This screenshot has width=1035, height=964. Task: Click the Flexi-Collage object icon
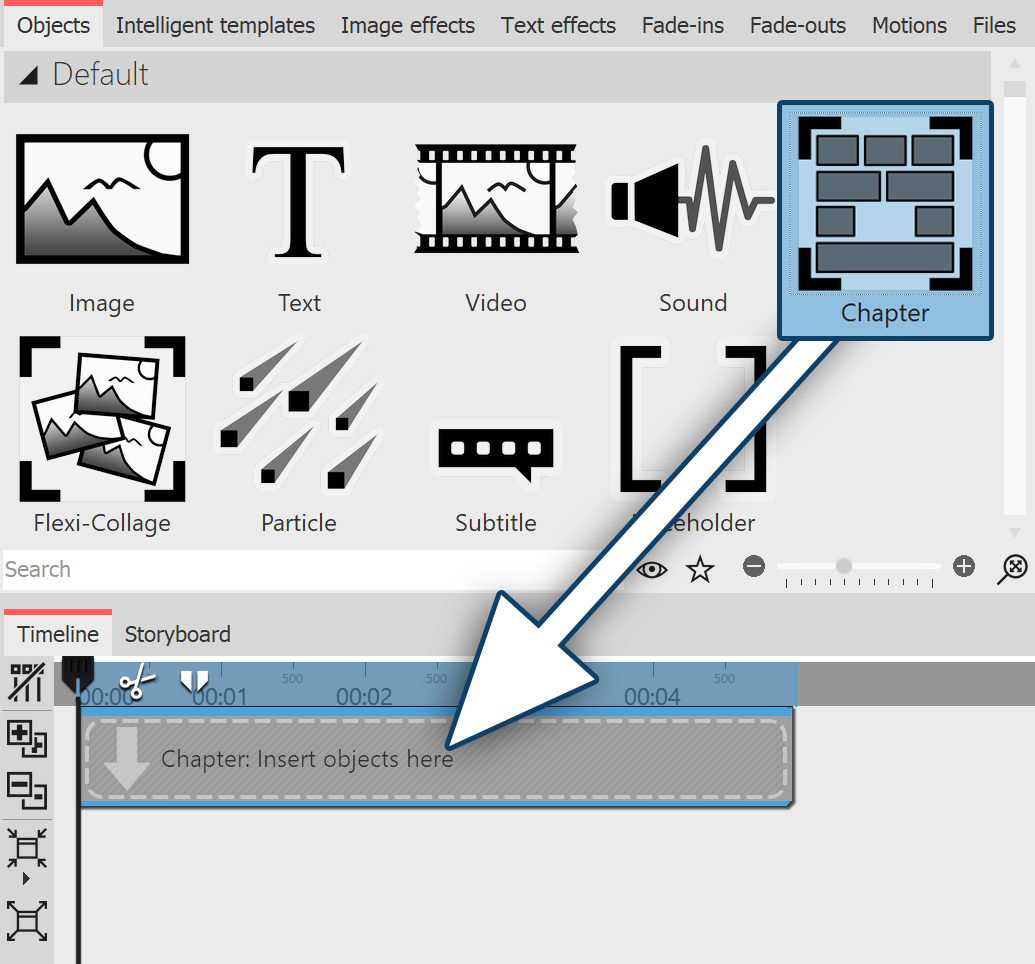click(102, 420)
